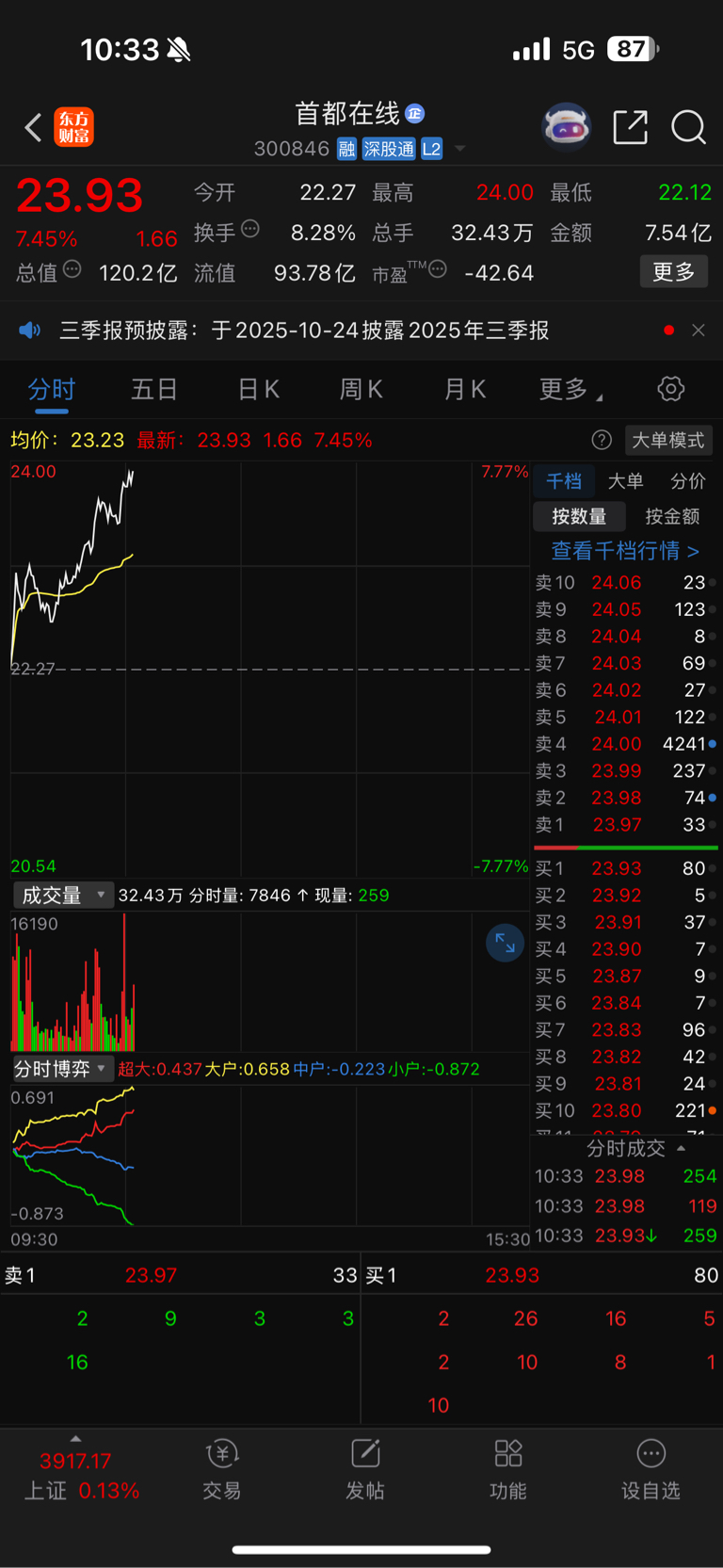Expand the dropdown arrow after L2
The height and width of the screenshot is (1568, 723).
460,149
